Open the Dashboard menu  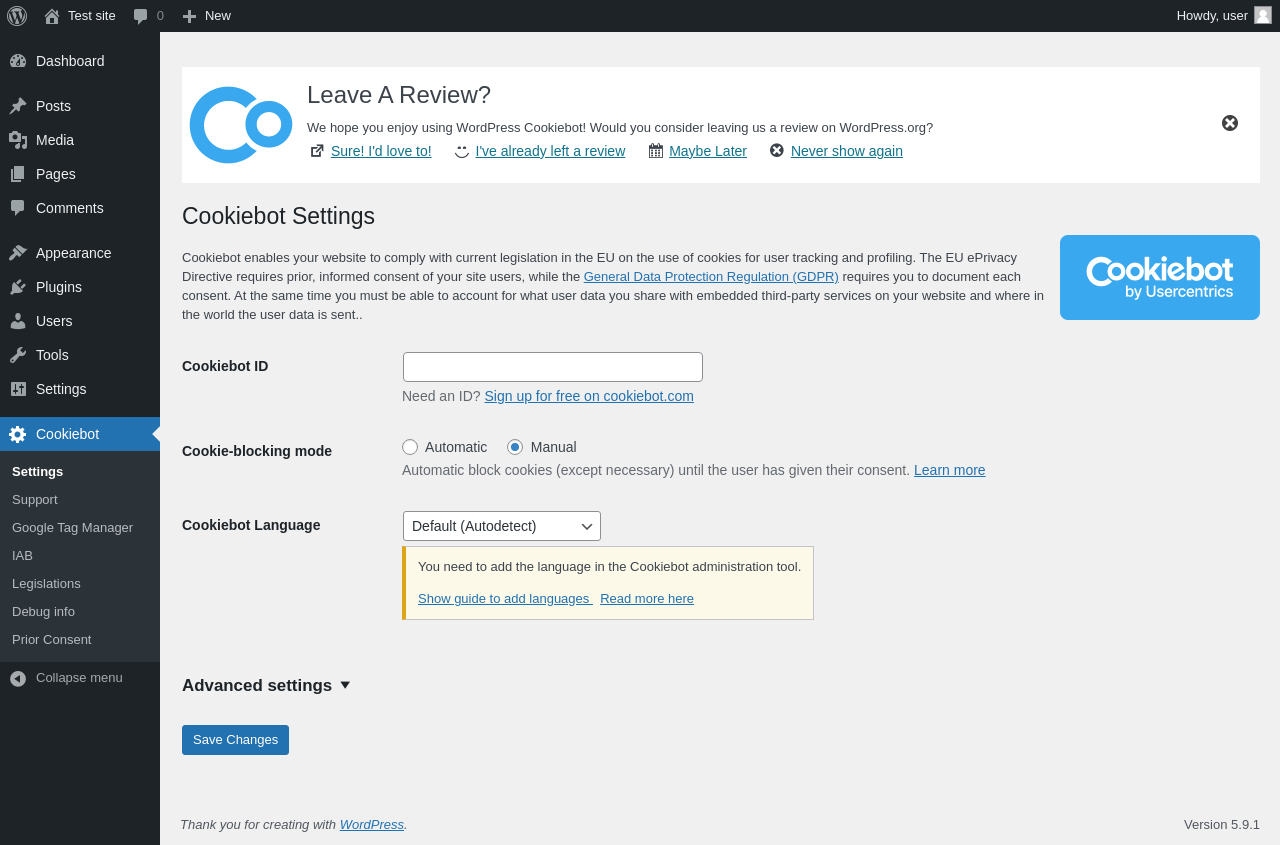point(80,61)
